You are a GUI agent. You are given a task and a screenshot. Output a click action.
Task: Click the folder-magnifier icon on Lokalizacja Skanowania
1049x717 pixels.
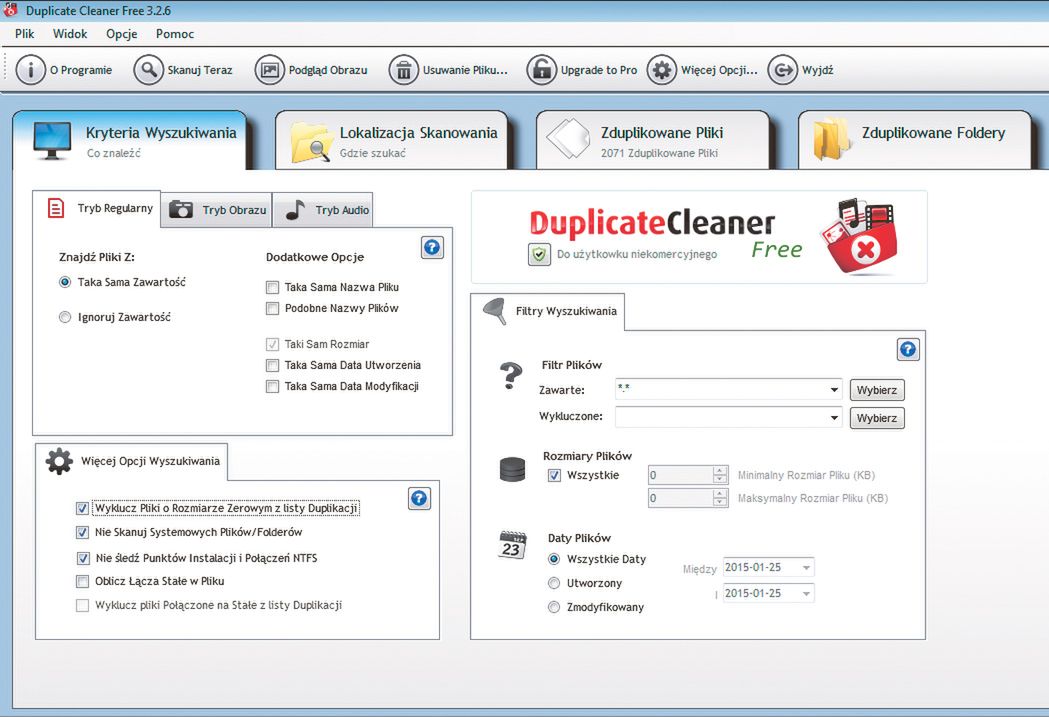tap(311, 142)
